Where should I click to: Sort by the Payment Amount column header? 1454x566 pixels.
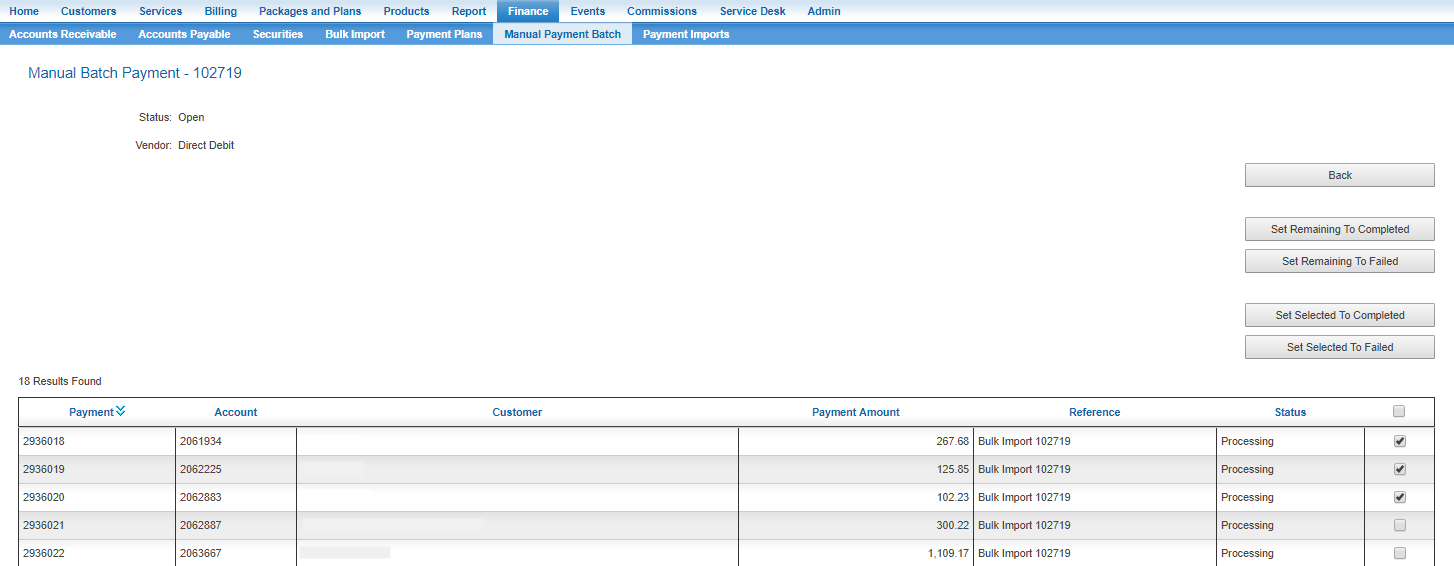[855, 412]
